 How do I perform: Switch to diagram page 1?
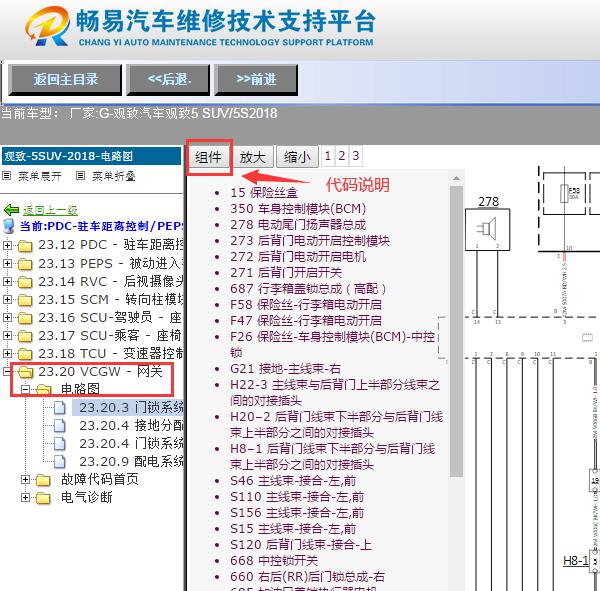click(328, 156)
